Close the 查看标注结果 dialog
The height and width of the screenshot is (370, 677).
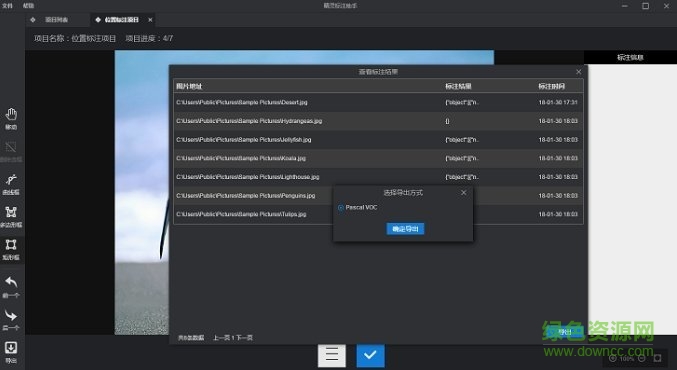(579, 72)
